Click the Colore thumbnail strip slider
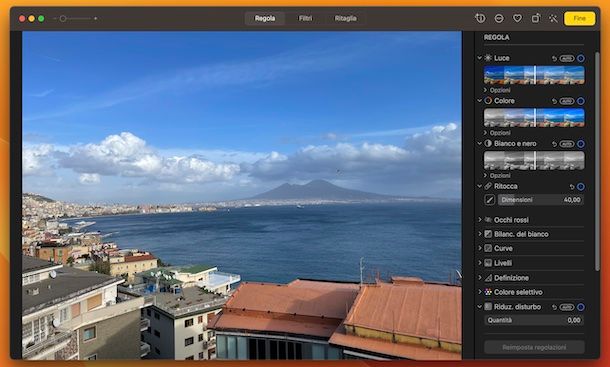This screenshot has height=367, width=610. (534, 118)
